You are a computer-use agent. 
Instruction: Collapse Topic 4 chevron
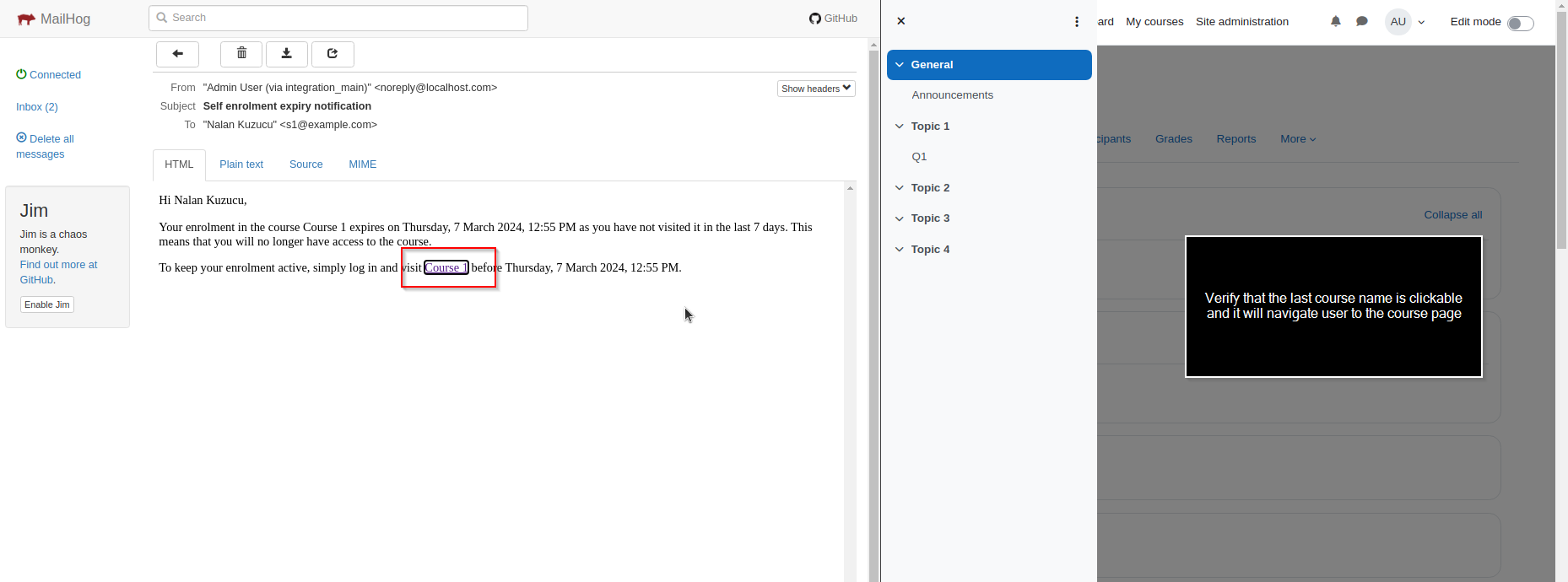pos(900,250)
